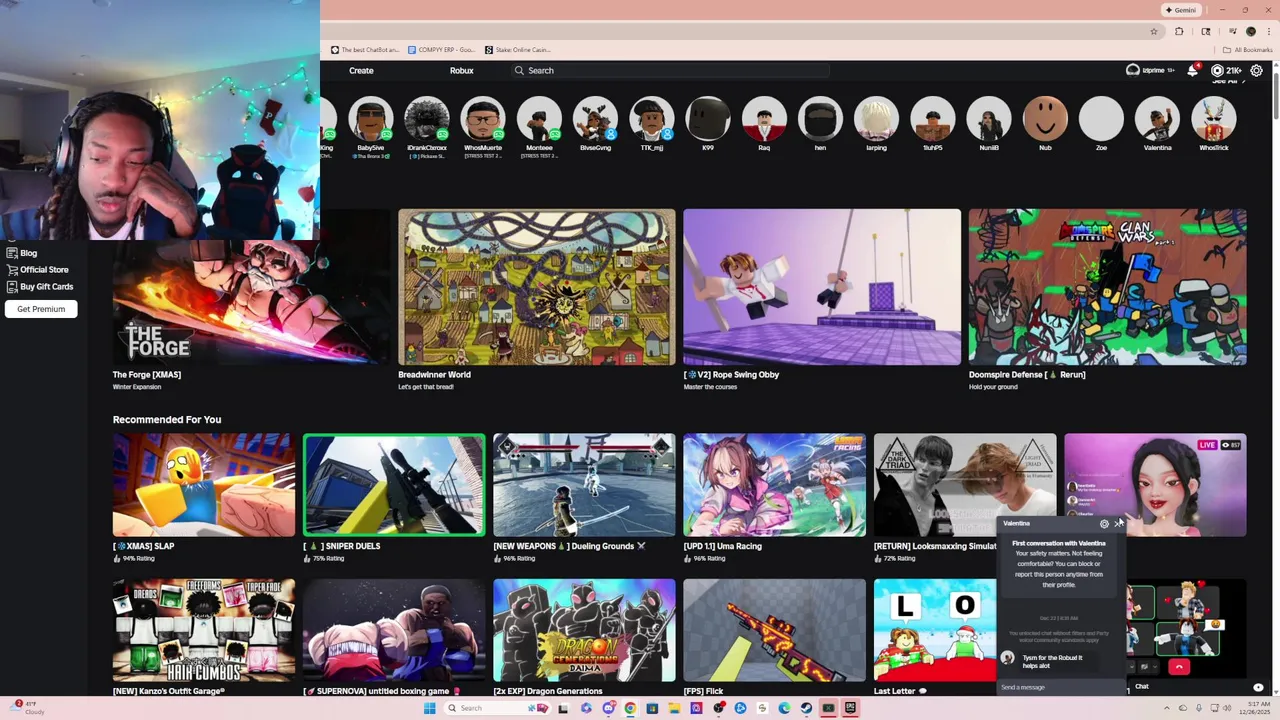Open the idprime profile avatar
The height and width of the screenshot is (720, 1280).
click(x=1133, y=70)
